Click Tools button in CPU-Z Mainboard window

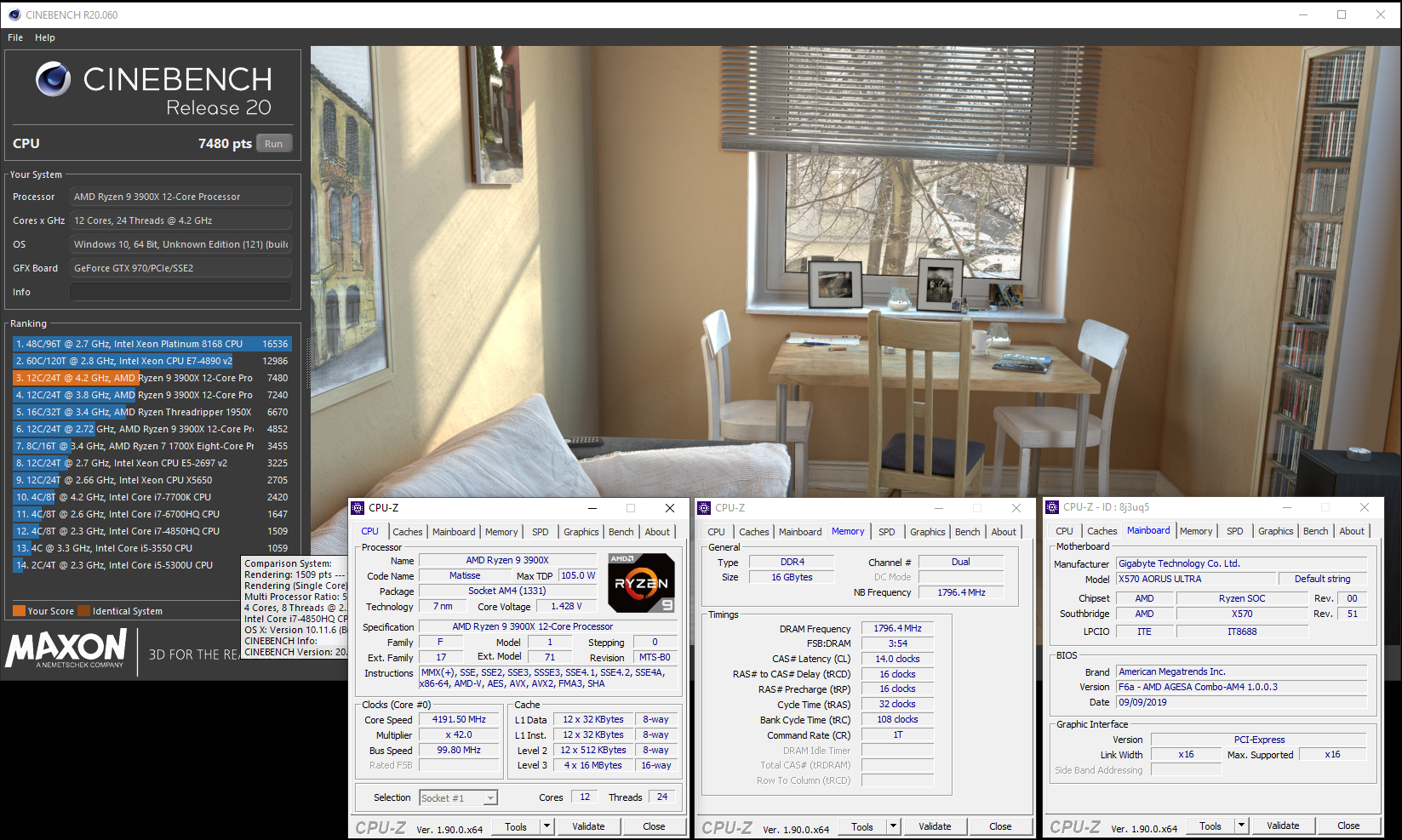(x=1210, y=826)
